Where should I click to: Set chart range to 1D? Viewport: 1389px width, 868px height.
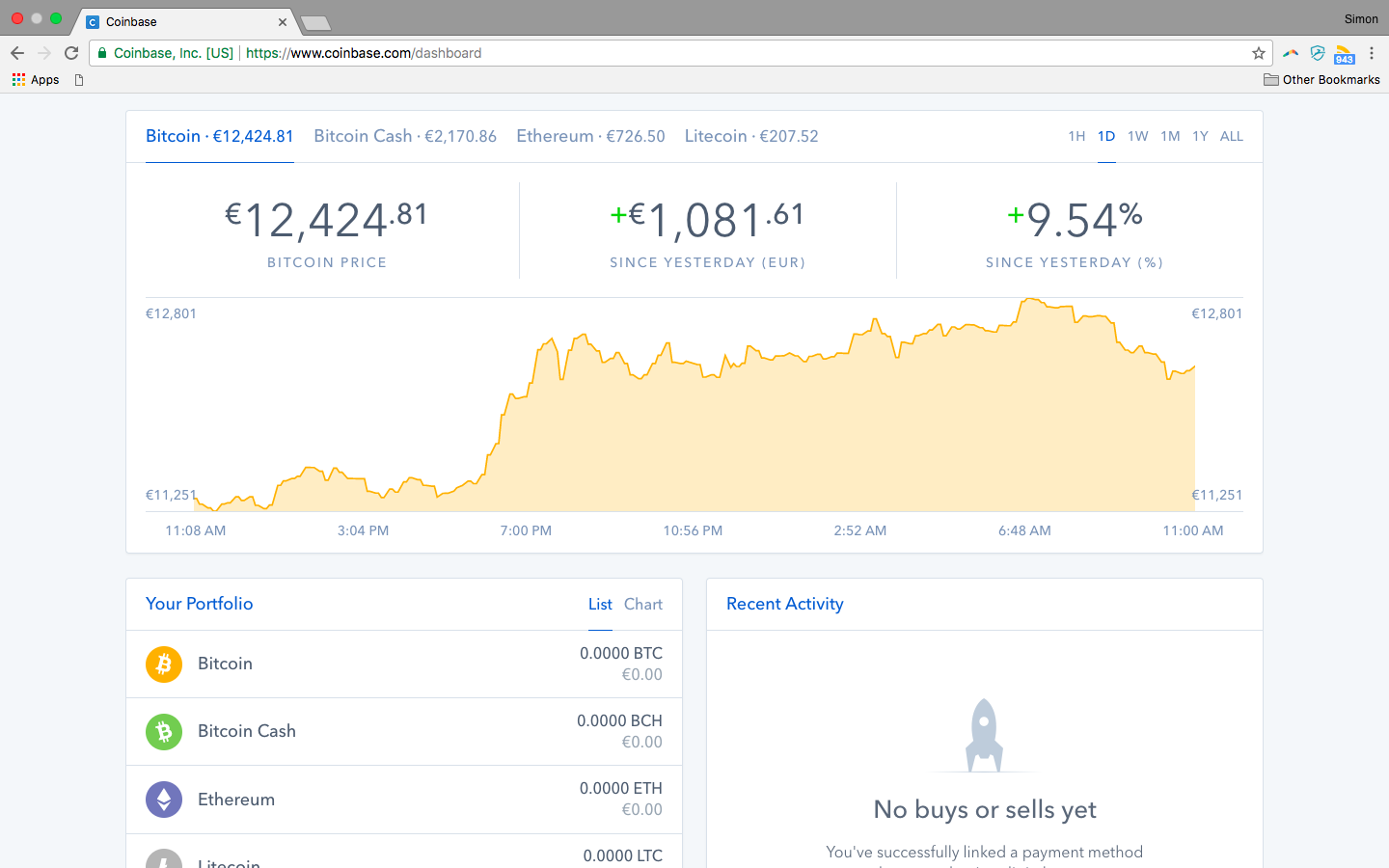pos(1106,136)
